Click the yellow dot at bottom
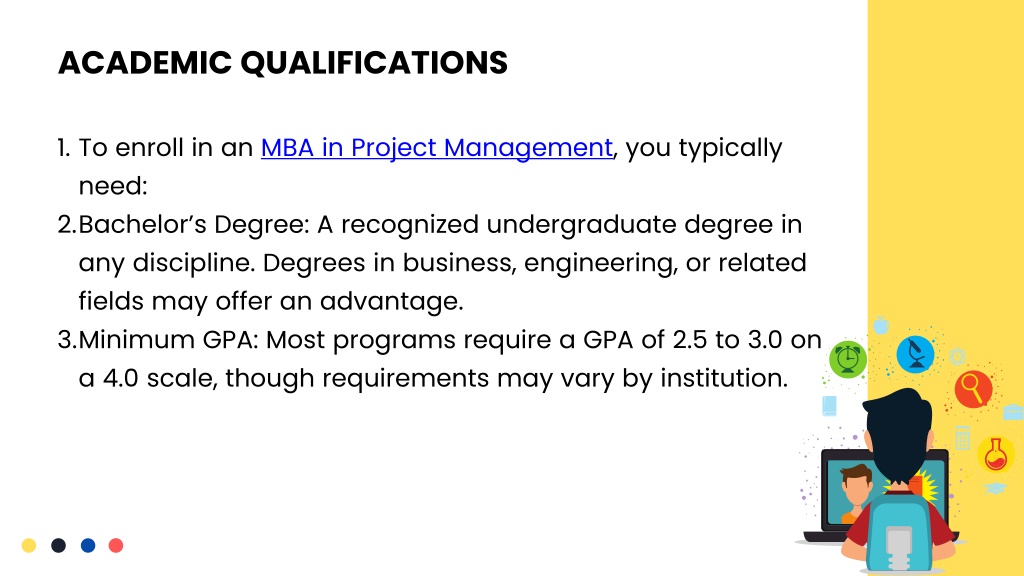This screenshot has width=1024, height=576. pos(29,545)
